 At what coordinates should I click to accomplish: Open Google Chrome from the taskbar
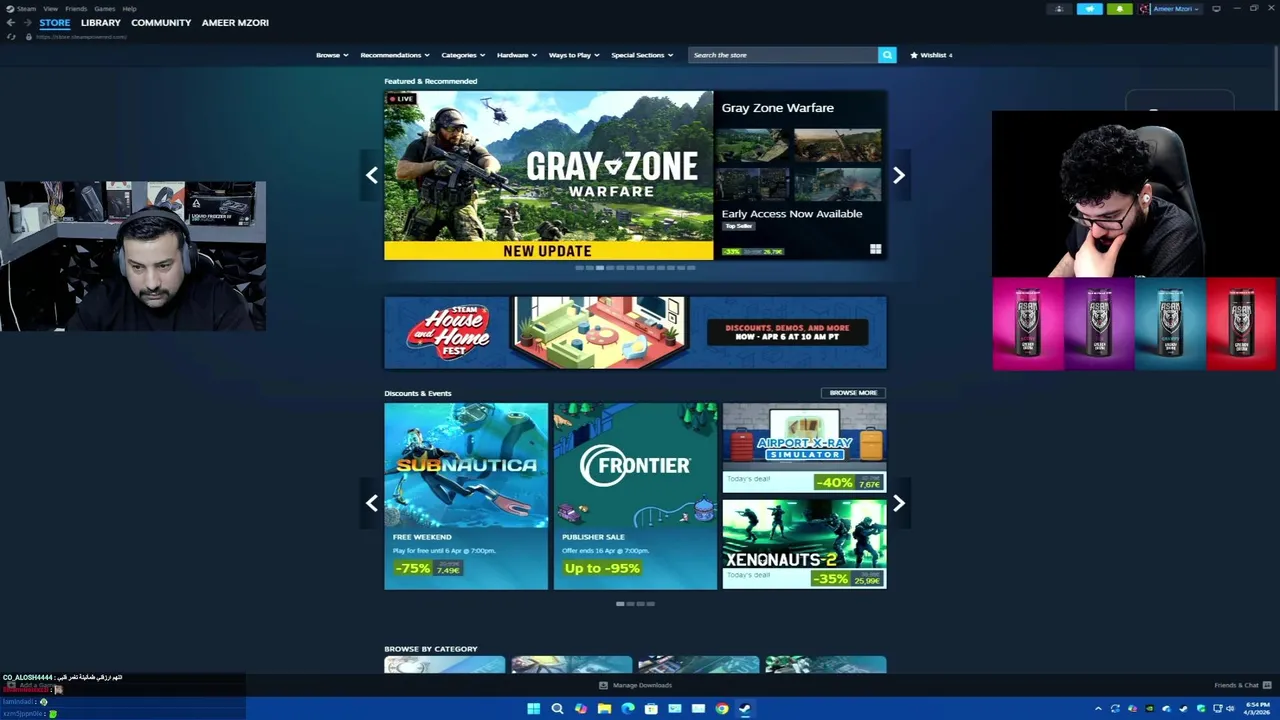click(721, 708)
